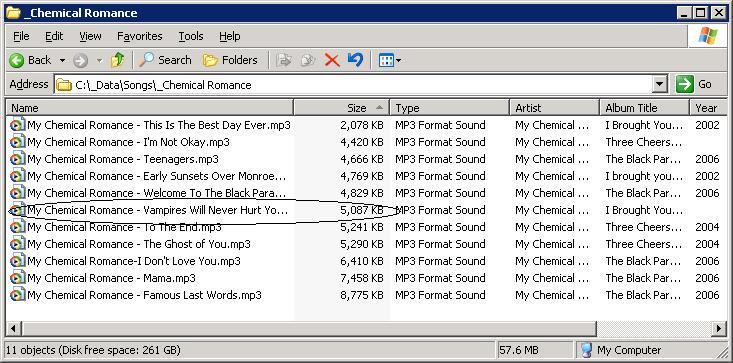The height and width of the screenshot is (363, 733).
Task: Open the Help menu
Action: pos(230,36)
